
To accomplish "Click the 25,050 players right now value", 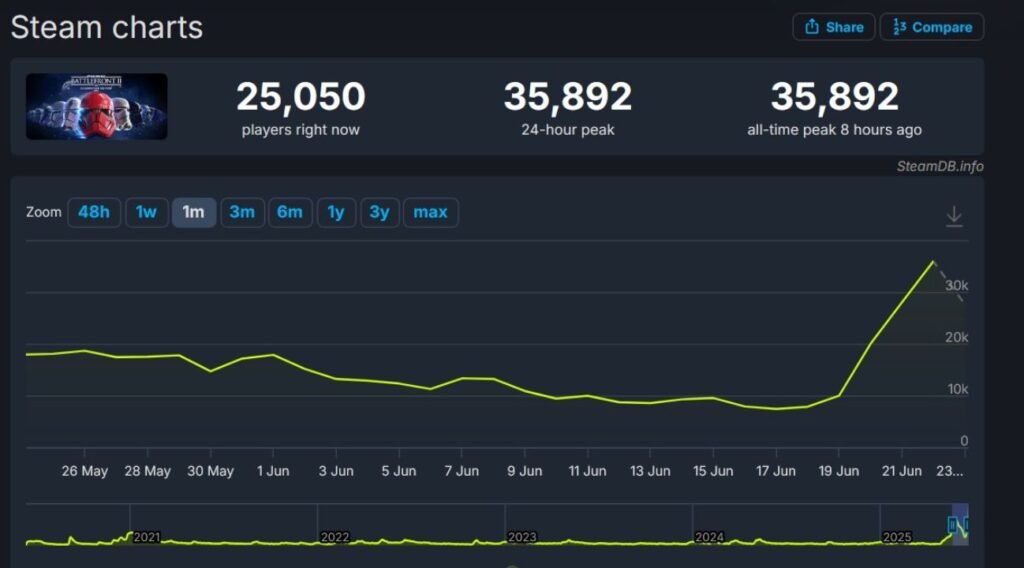I will (x=300, y=97).
